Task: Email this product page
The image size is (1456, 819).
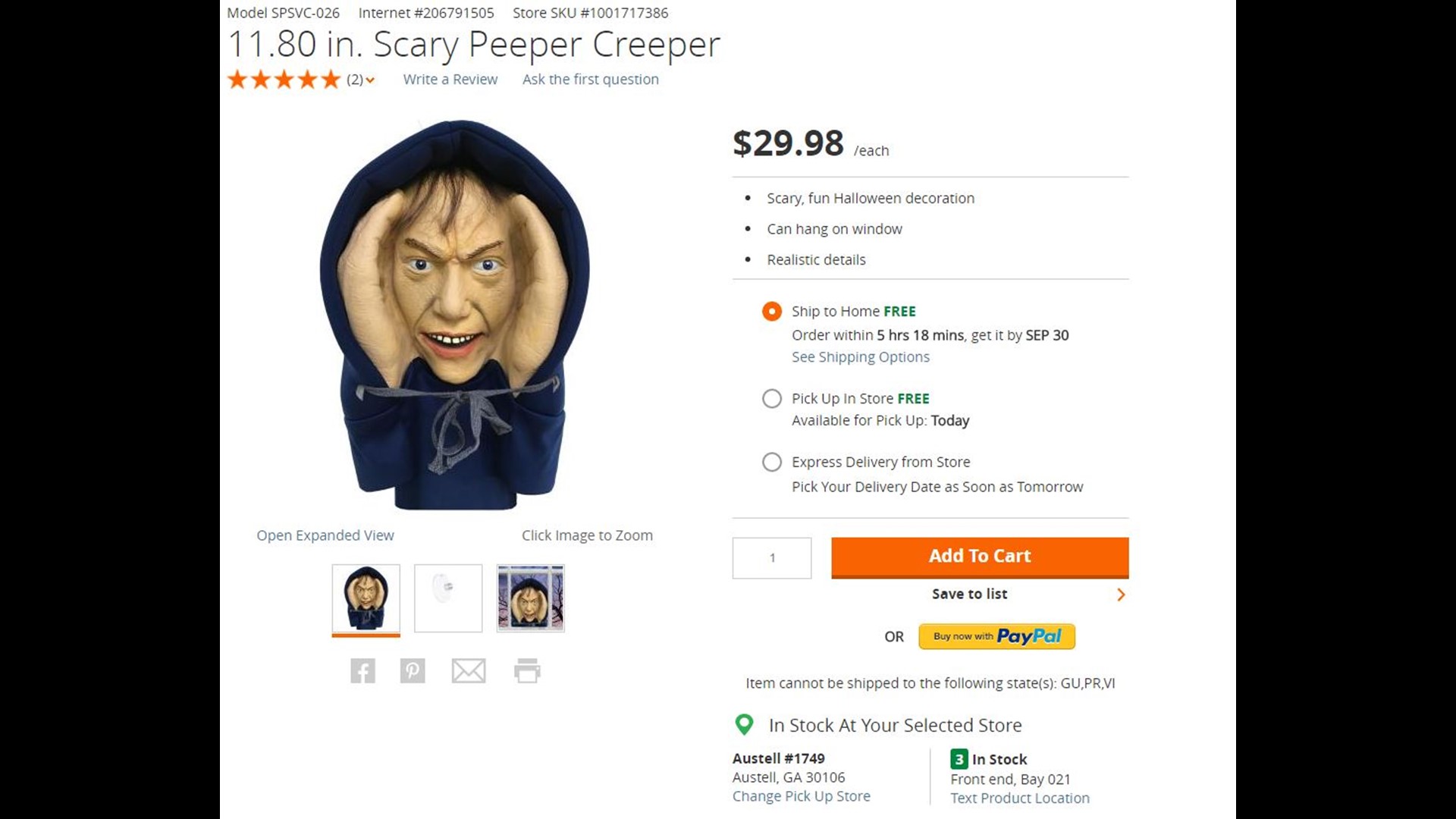Action: (x=469, y=670)
